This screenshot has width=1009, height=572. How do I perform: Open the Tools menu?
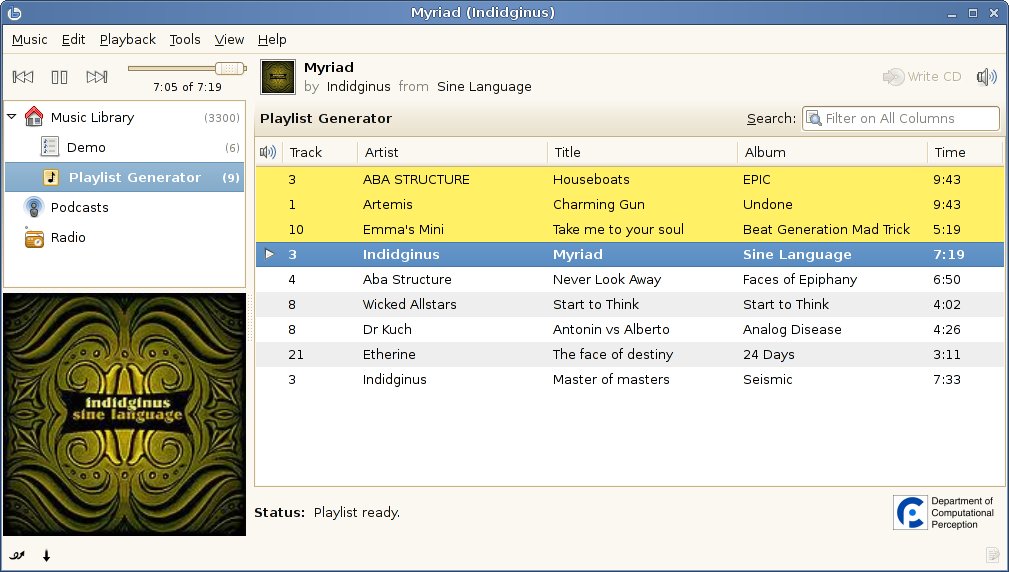point(185,40)
